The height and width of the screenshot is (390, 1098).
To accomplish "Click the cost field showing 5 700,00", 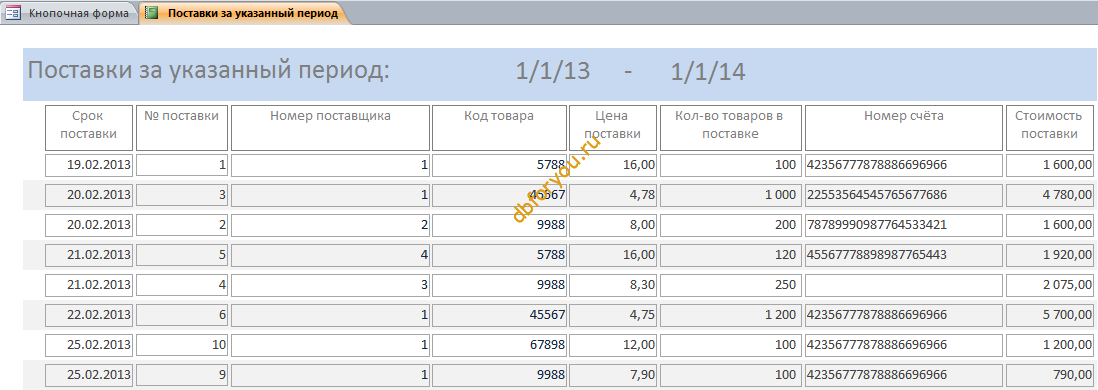I will pos(1050,315).
